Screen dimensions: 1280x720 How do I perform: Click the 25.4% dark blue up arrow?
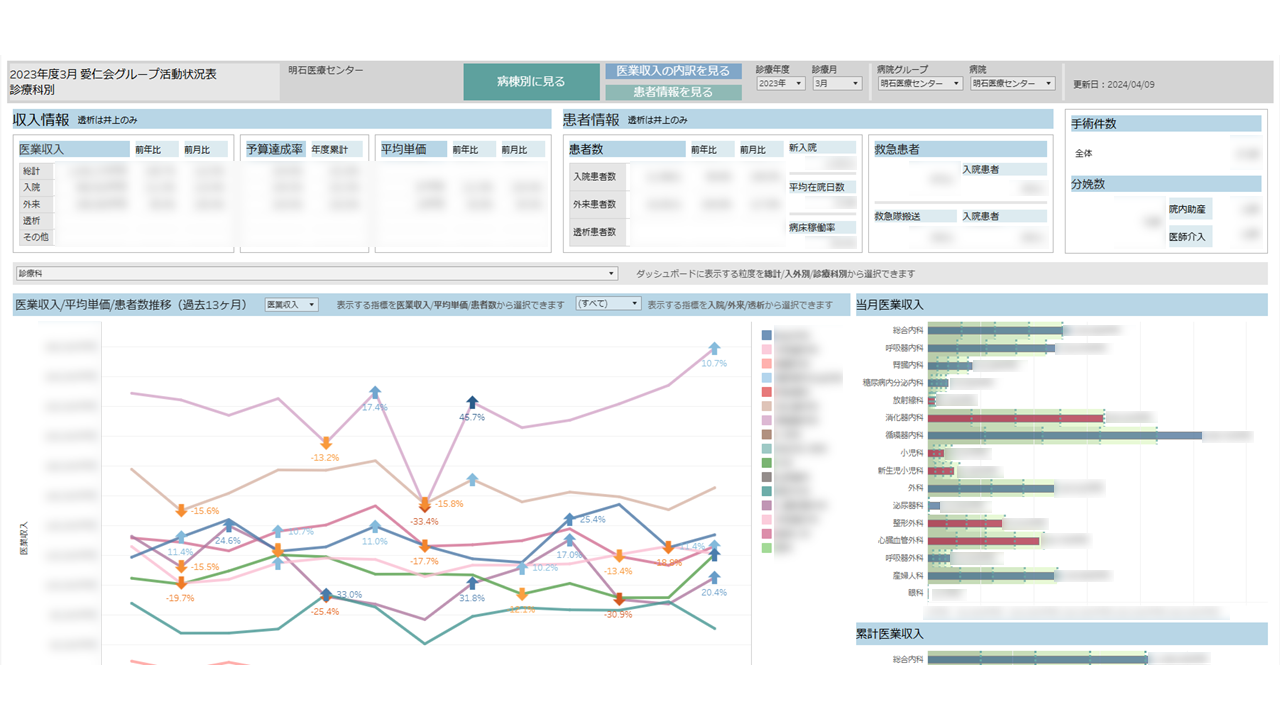[569, 519]
